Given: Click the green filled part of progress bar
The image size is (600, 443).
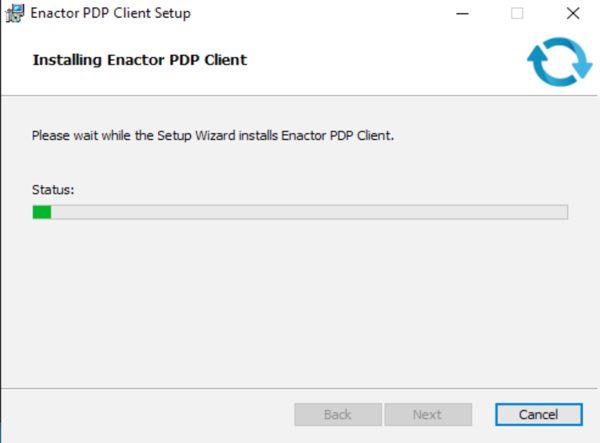Looking at the screenshot, I should [41, 212].
